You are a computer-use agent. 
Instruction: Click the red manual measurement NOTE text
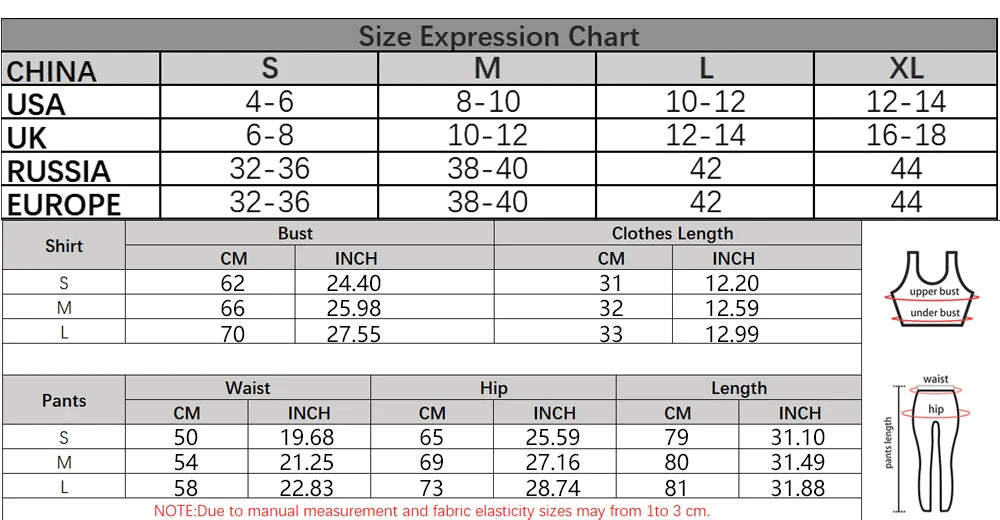coord(431,510)
